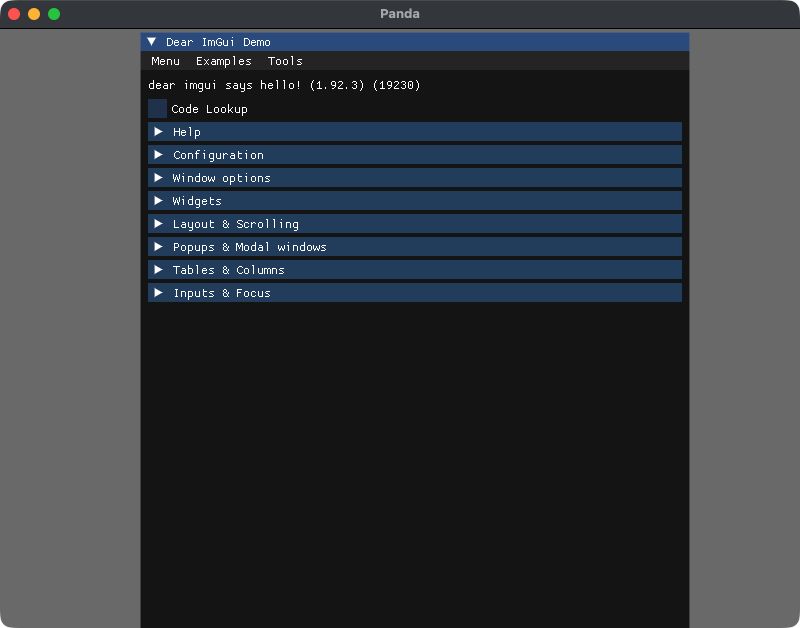This screenshot has height=628, width=800.
Task: Open the Examples menu
Action: tap(223, 61)
